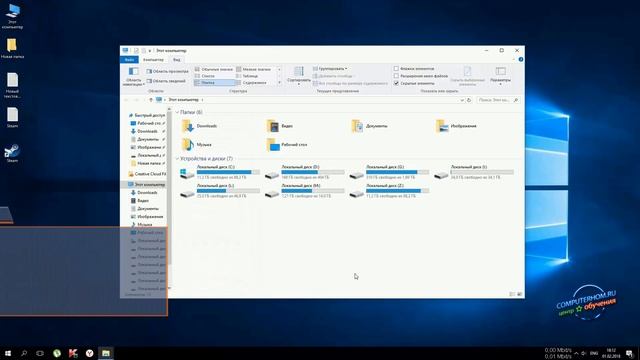Image resolution: width=640 pixels, height=360 pixels.
Task: Select Локальный диск (L:) drive
Action: click(x=220, y=191)
